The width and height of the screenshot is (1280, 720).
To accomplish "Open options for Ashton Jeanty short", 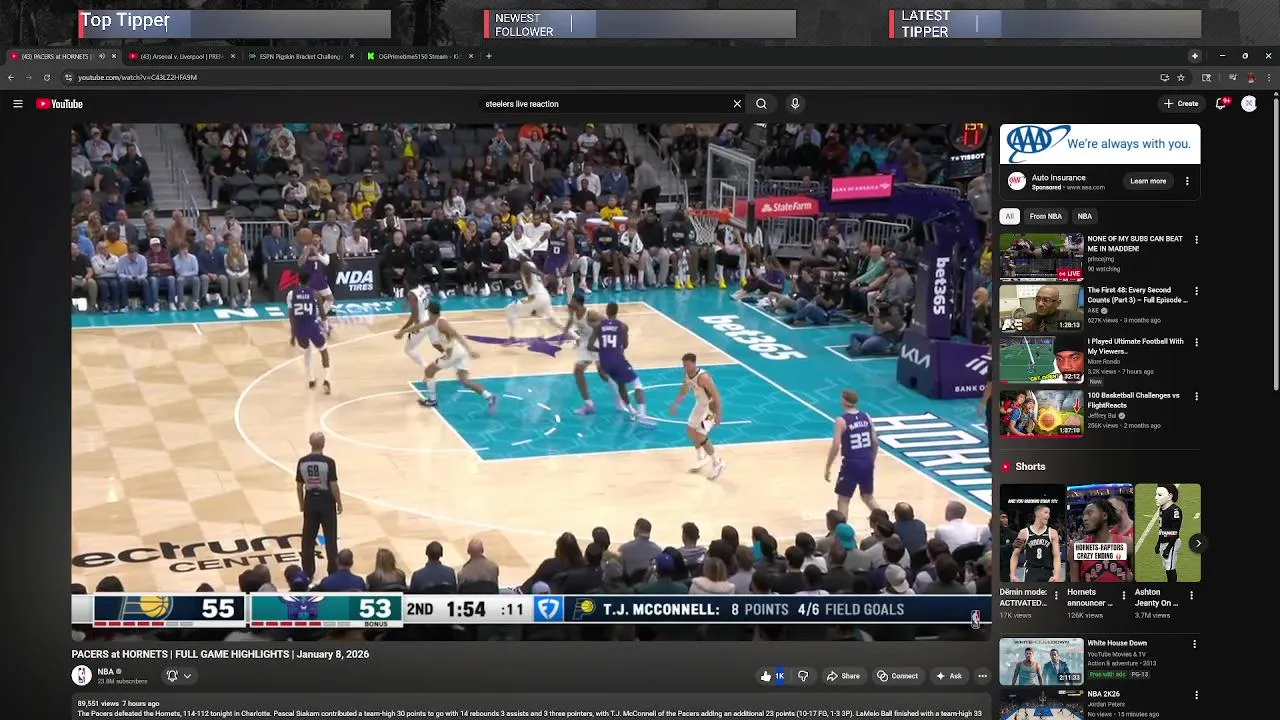I will click(x=1190, y=595).
